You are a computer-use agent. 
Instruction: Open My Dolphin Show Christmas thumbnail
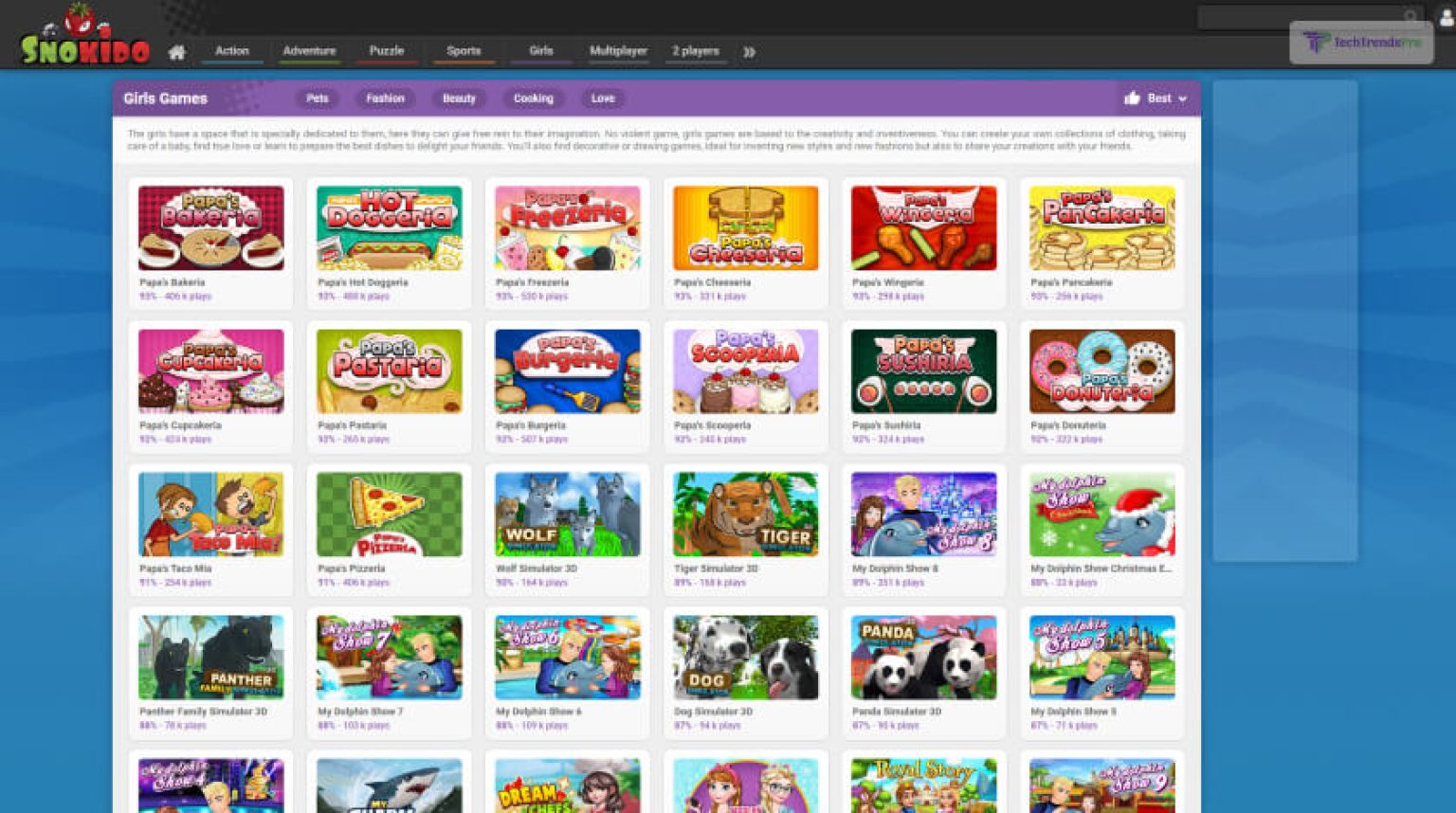(x=1101, y=514)
